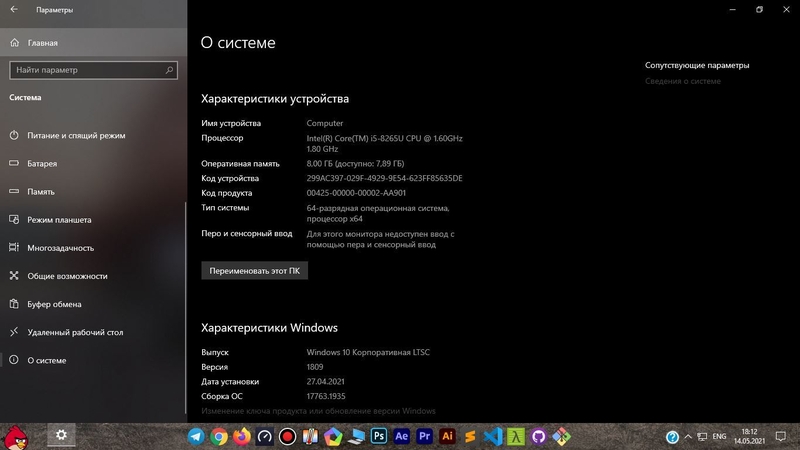
Task: Launch Premiere Pro from the taskbar
Action: (x=424, y=436)
